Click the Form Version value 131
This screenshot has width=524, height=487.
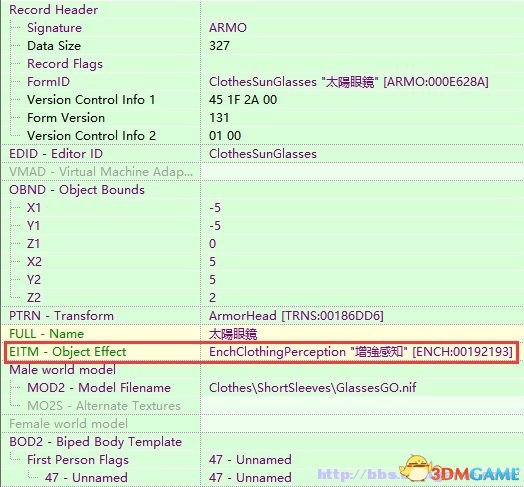(219, 118)
